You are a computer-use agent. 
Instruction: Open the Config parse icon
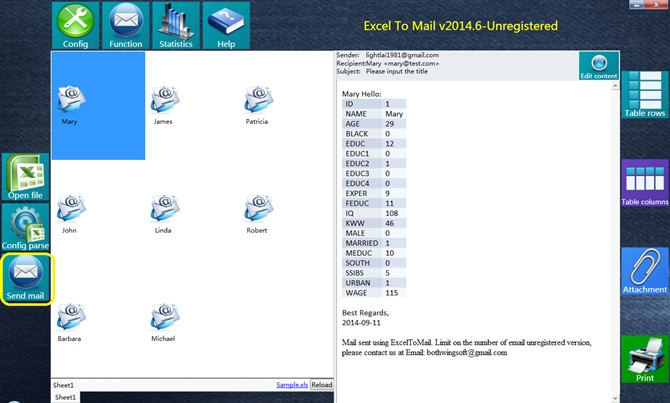click(x=25, y=227)
